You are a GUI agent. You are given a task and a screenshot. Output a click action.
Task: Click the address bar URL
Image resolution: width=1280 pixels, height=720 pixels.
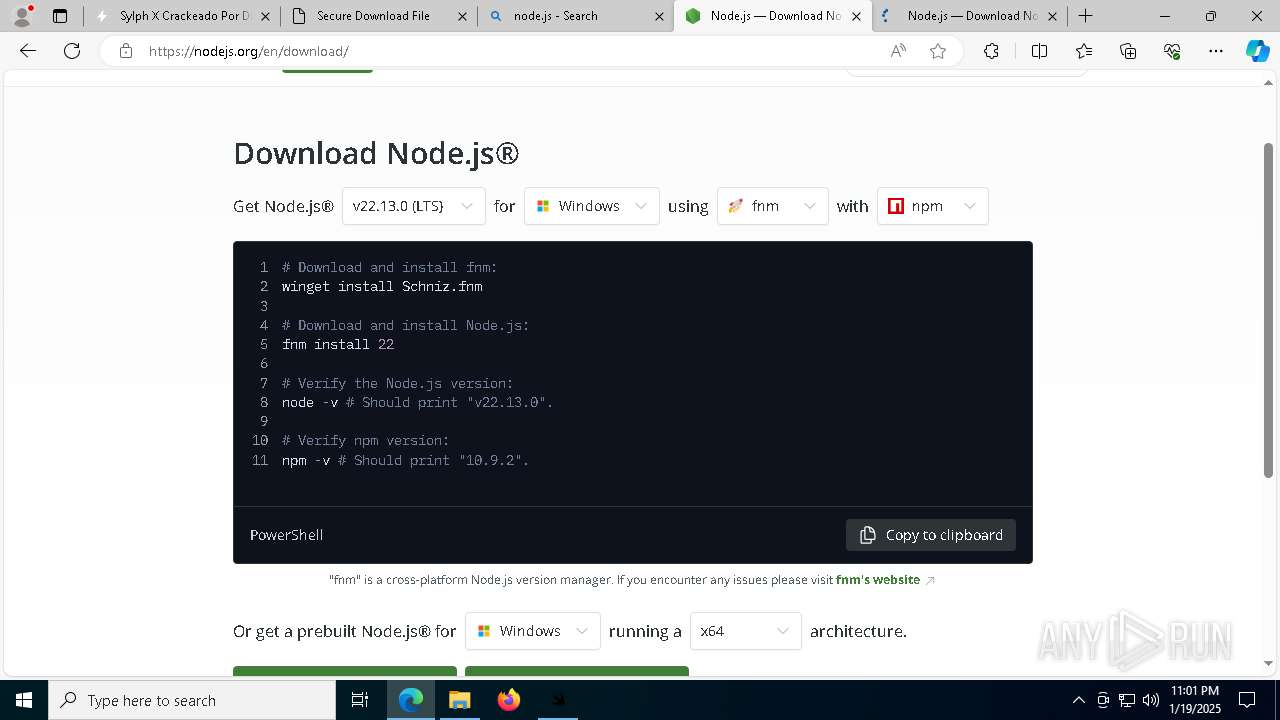[248, 51]
